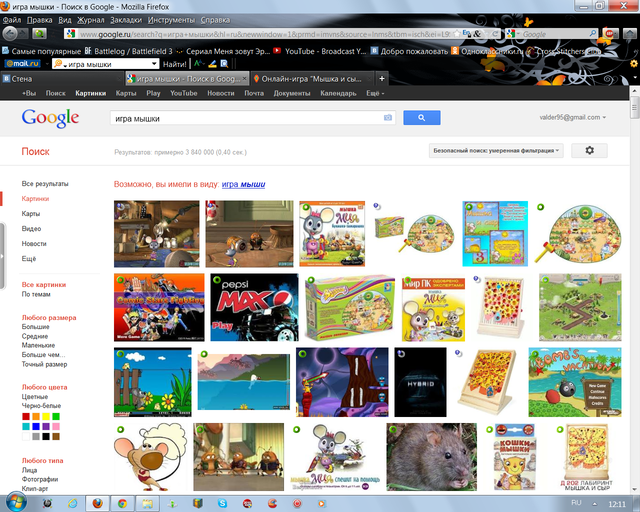Open search-by-image camera icon in search box

click(388, 118)
